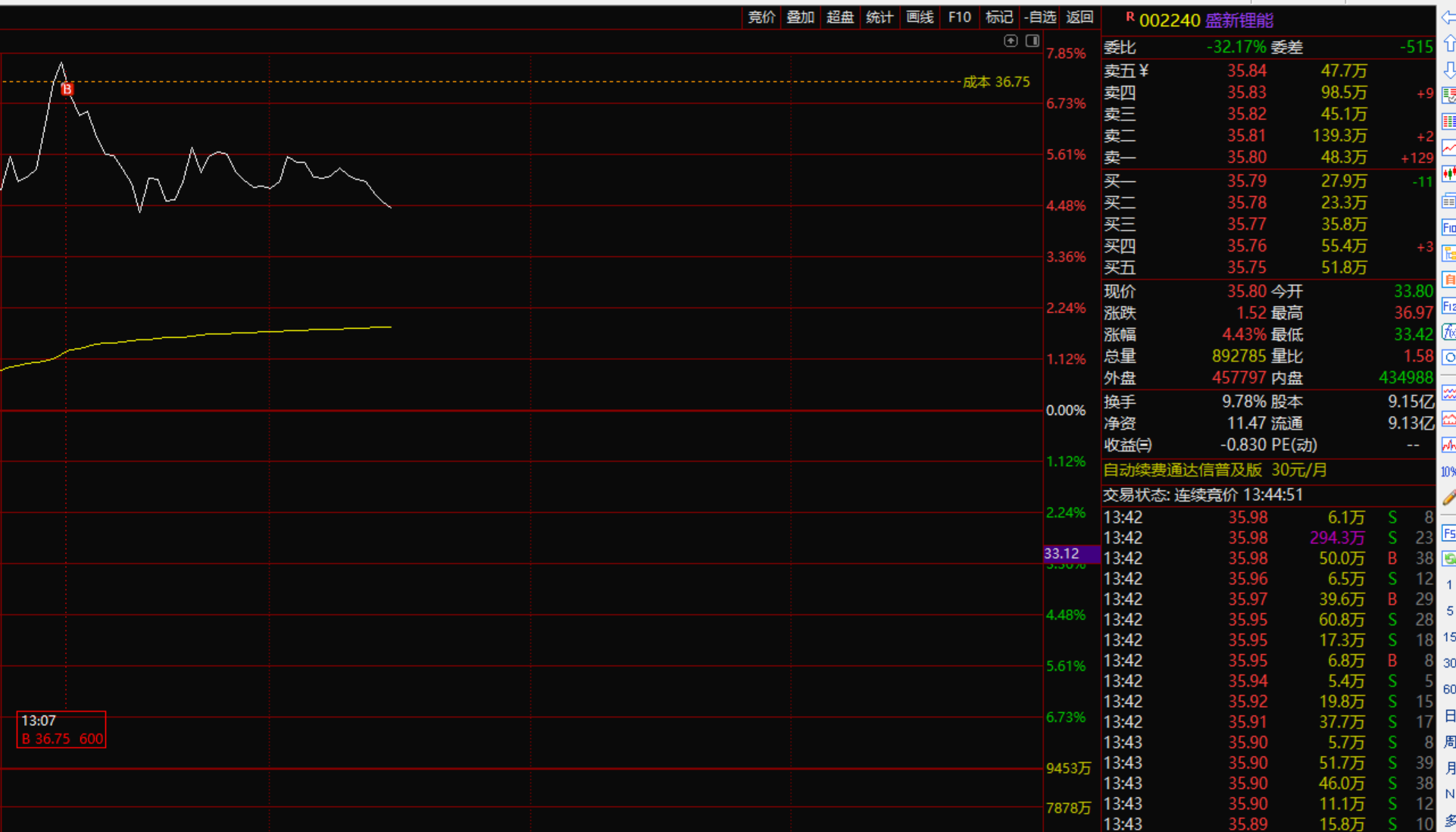Click the down arrow icon in right sidebar
Screen dimensions: 1456x832
[1448, 70]
